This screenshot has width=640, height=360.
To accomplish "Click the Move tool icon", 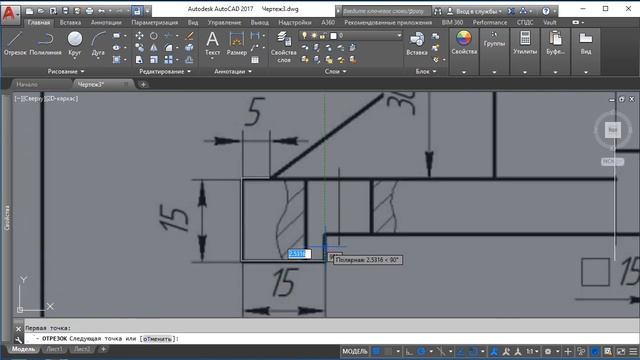I will (139, 36).
